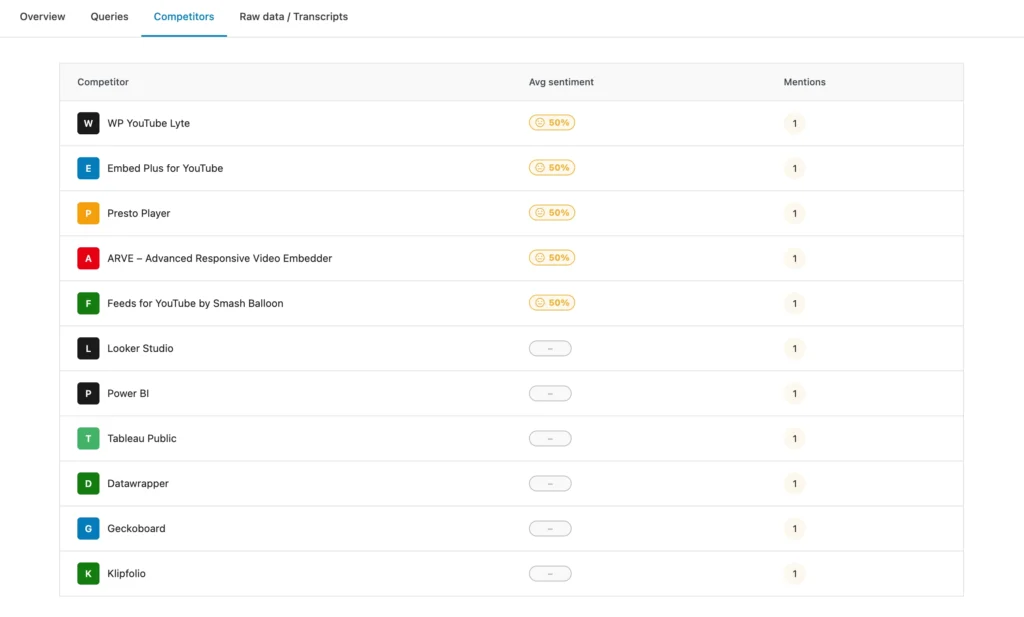Click the ARVE red 'A' icon
The height and width of the screenshot is (617, 1024).
[x=88, y=259]
